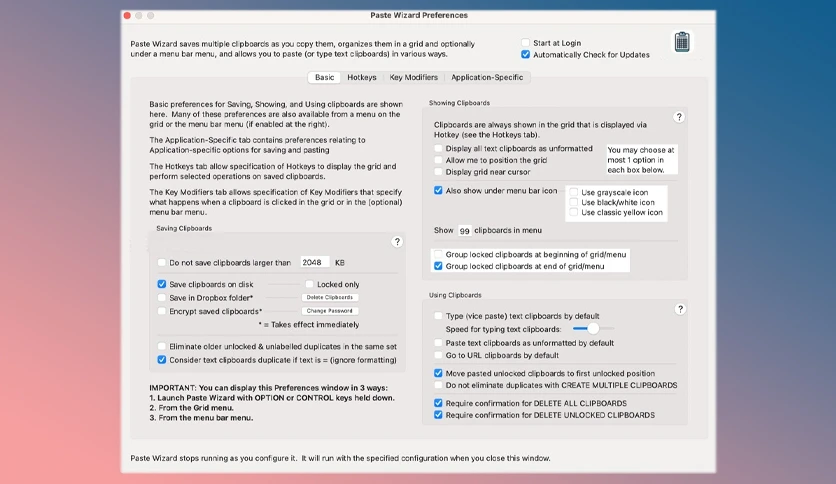Click '* = Takes effect immediately' note

pos(309,324)
